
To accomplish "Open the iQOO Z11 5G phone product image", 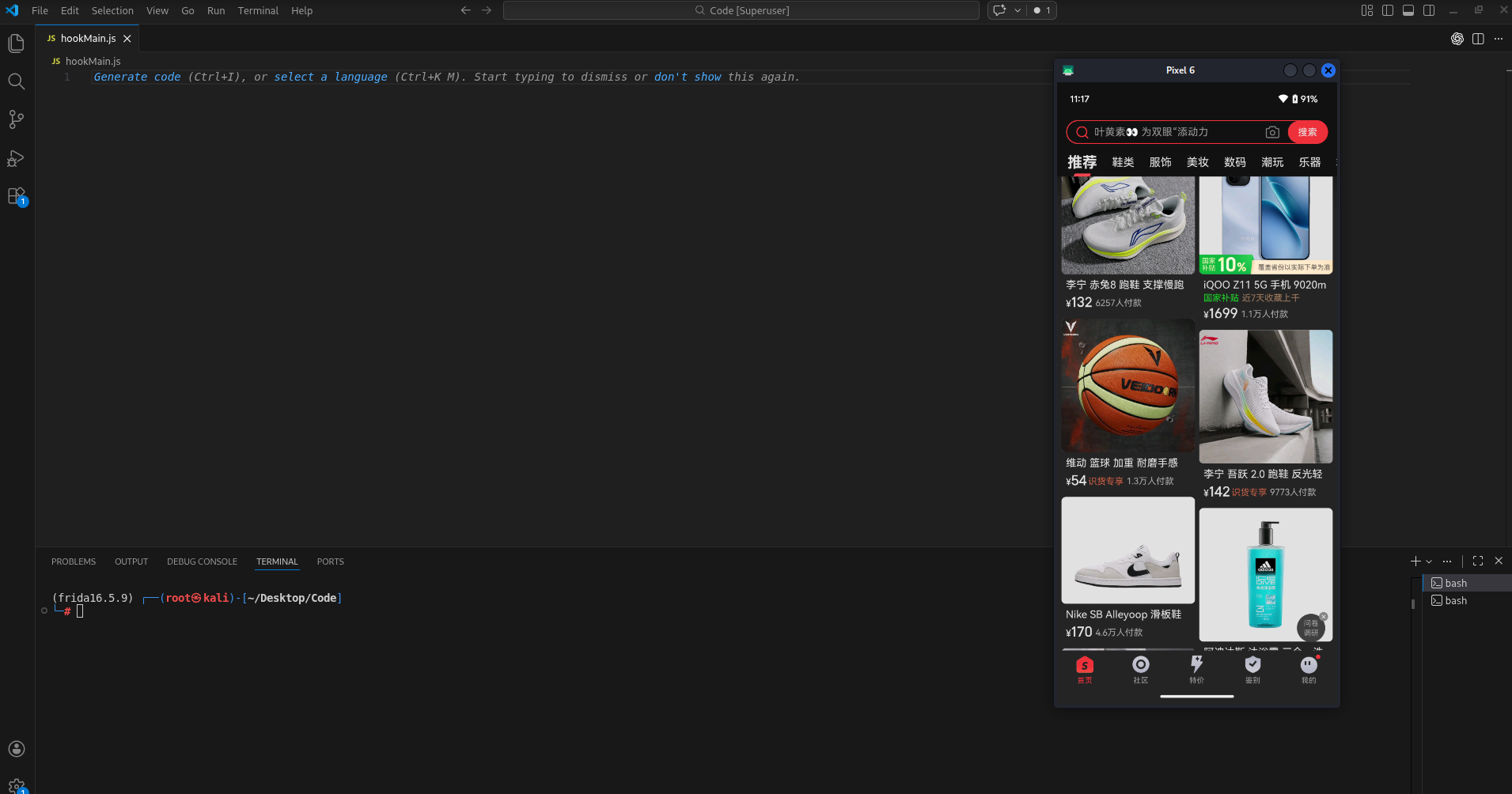I will [x=1266, y=225].
